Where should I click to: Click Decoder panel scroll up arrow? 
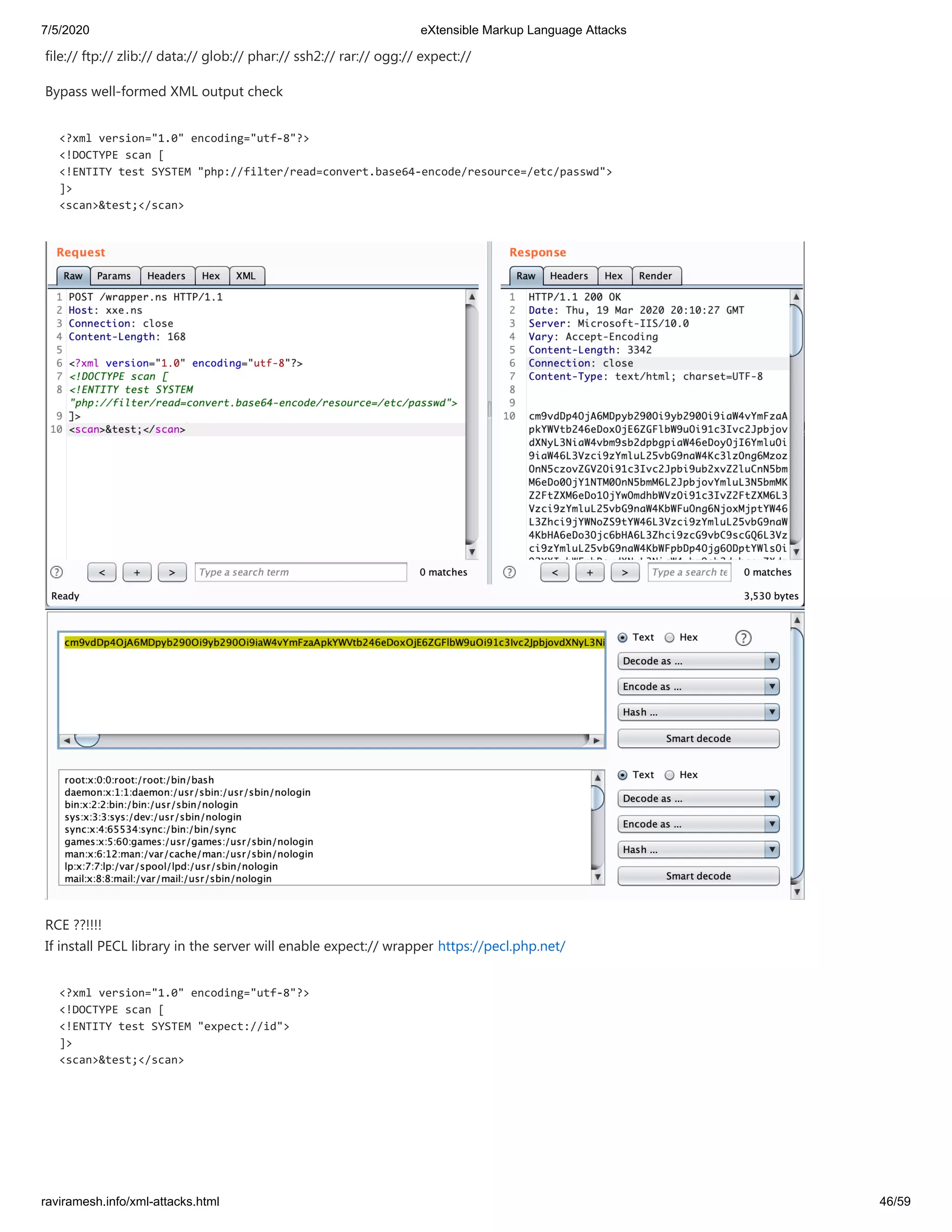(x=797, y=620)
